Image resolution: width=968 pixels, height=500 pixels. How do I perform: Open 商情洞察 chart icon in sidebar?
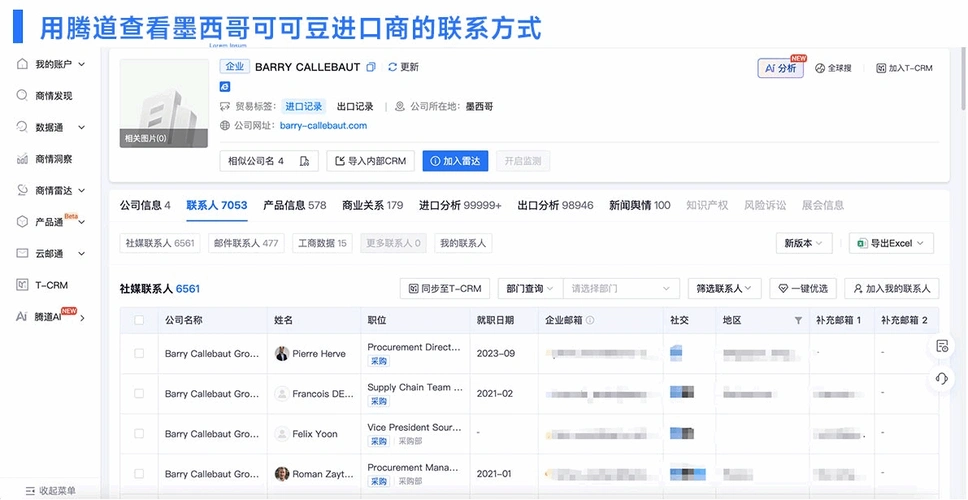(22, 159)
